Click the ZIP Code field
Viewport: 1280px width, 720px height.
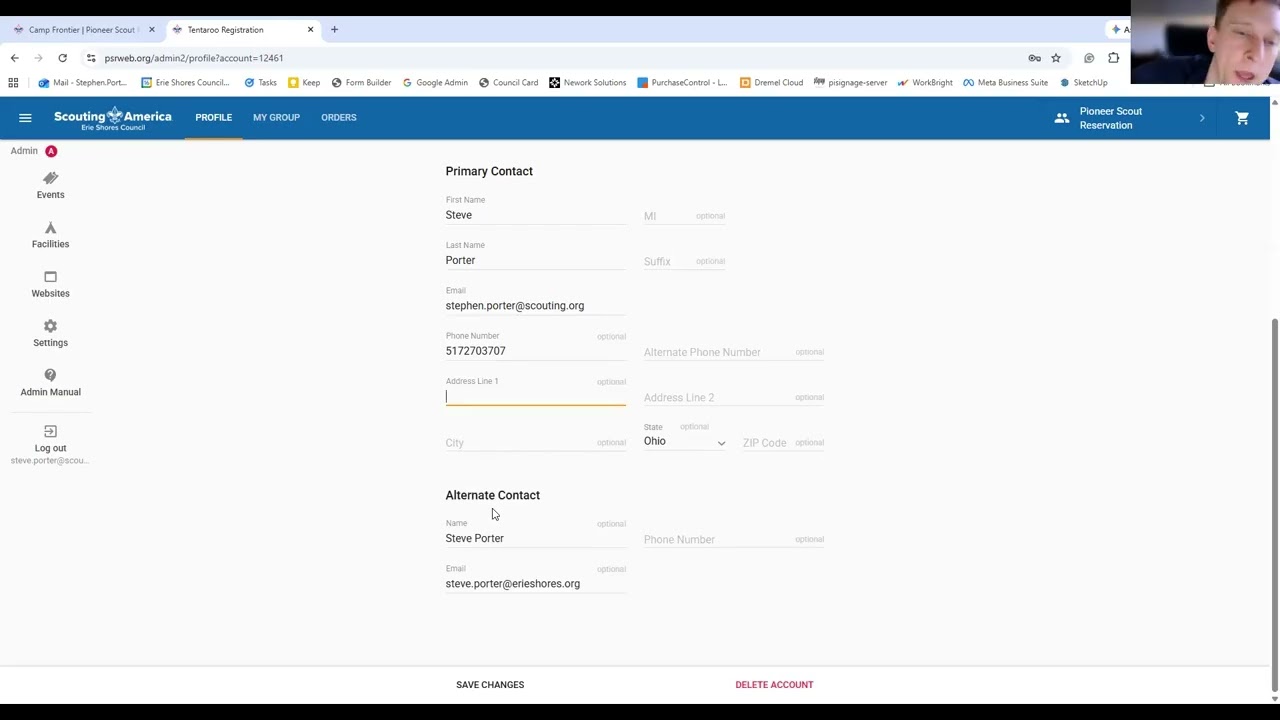783,442
